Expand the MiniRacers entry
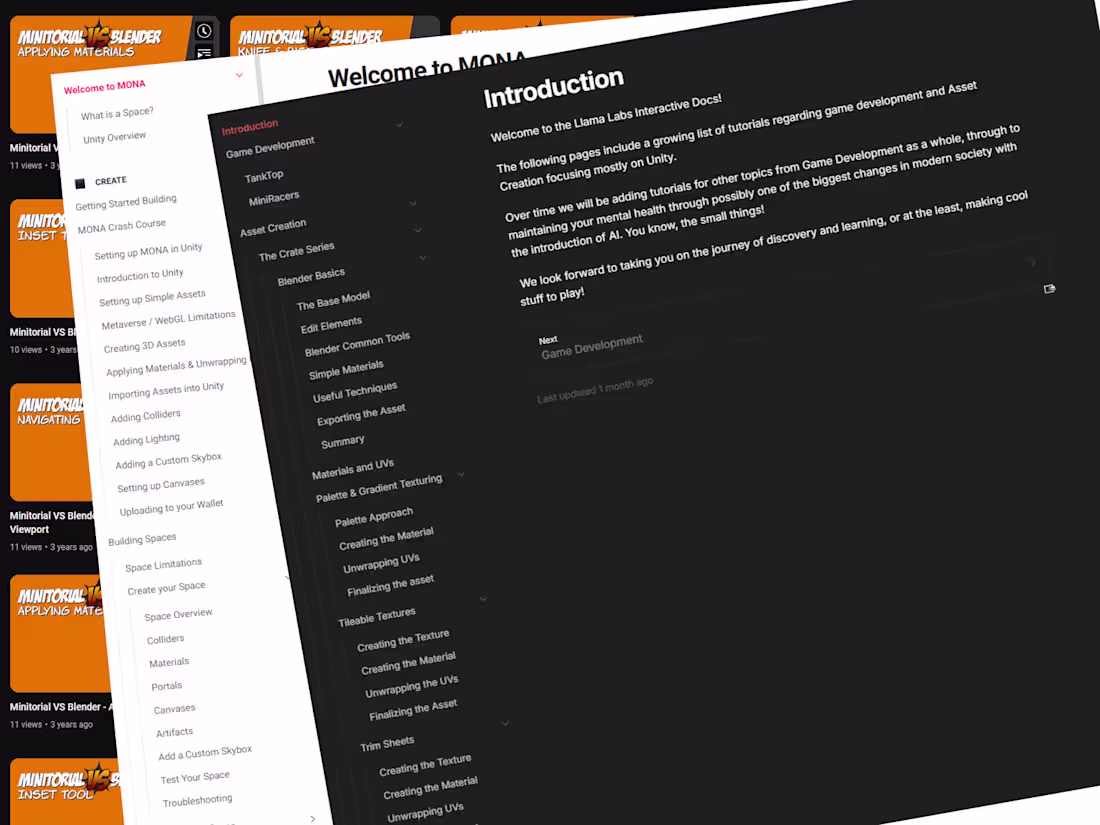 click(x=411, y=202)
